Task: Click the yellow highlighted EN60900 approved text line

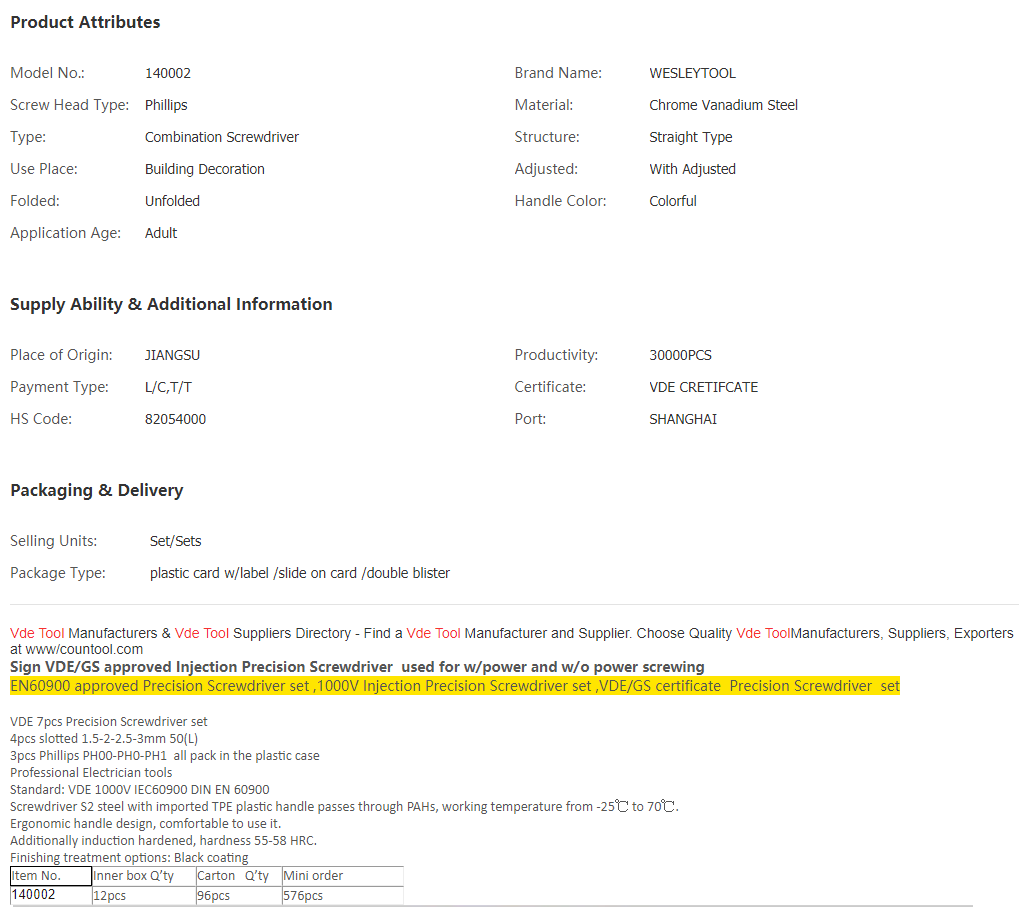Action: coord(454,686)
